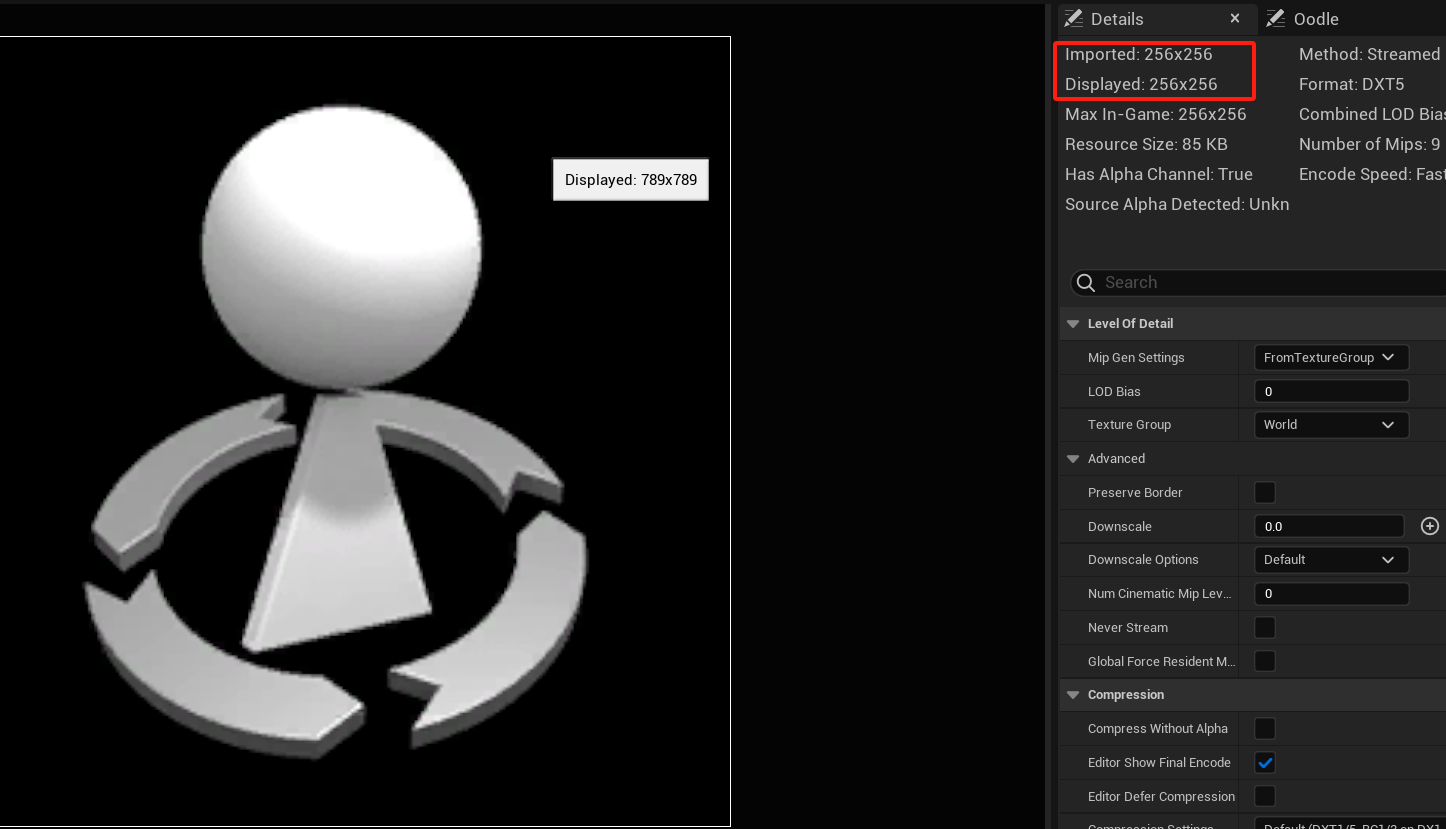
Task: Enable the Never Stream checkbox
Action: tap(1265, 628)
